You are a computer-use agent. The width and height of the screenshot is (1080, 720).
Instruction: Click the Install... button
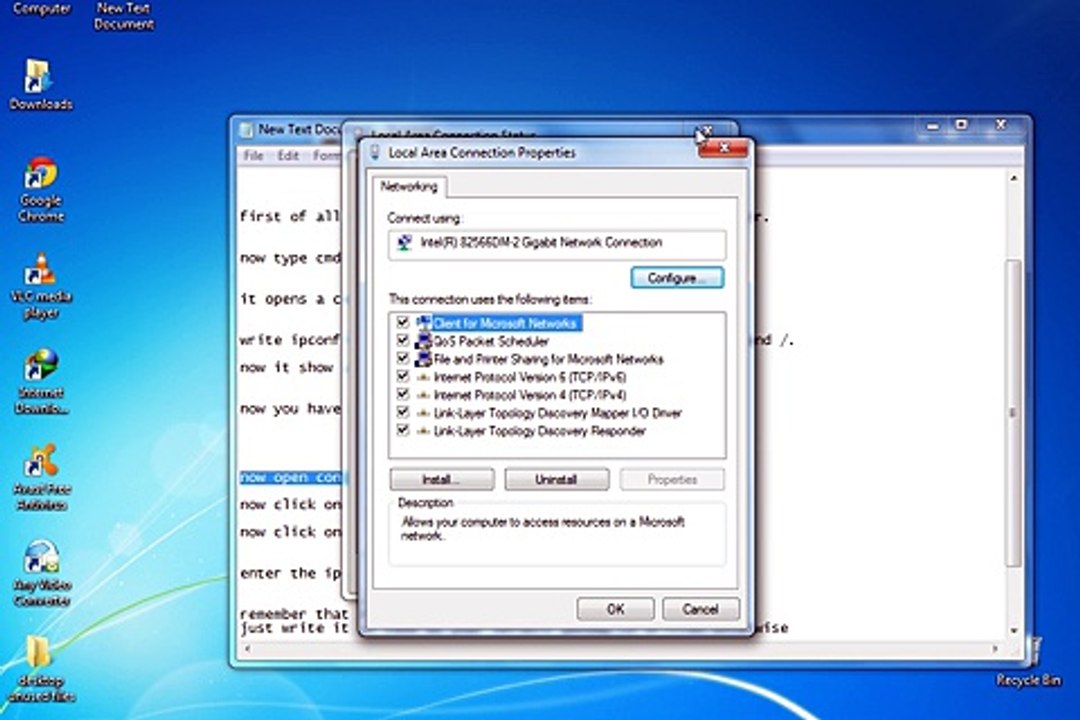click(x=442, y=480)
